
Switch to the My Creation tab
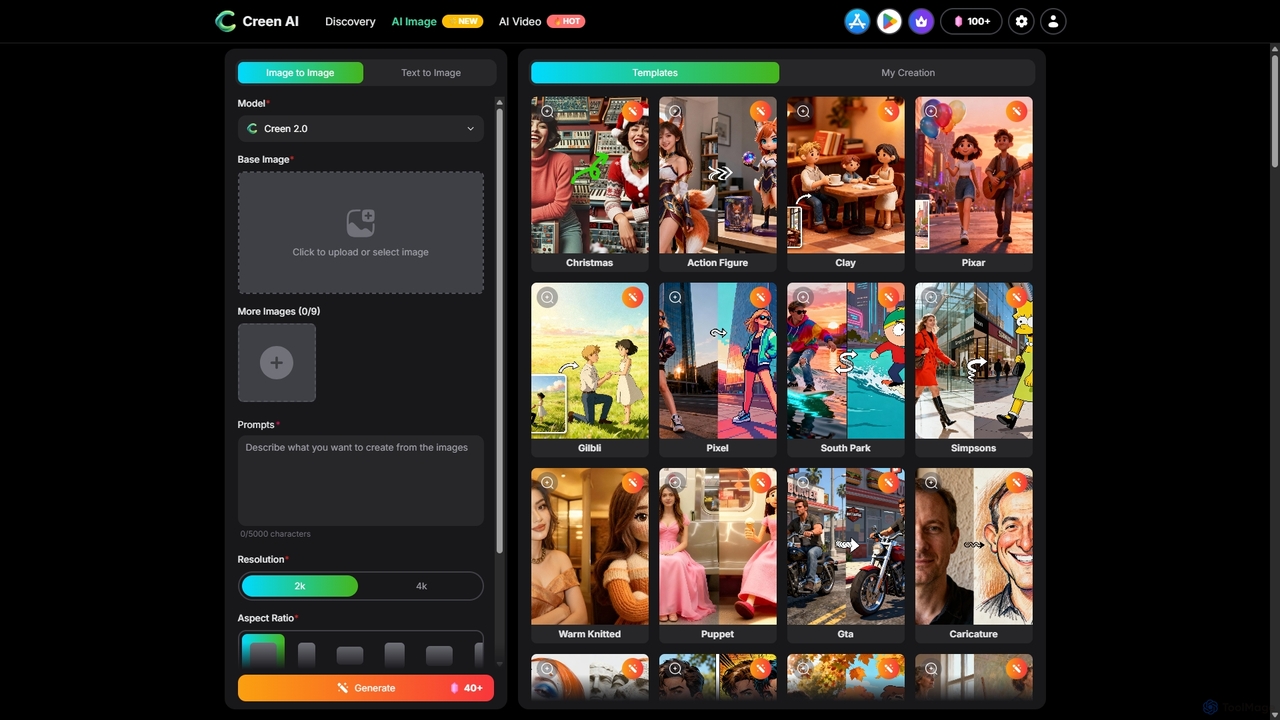click(x=908, y=72)
